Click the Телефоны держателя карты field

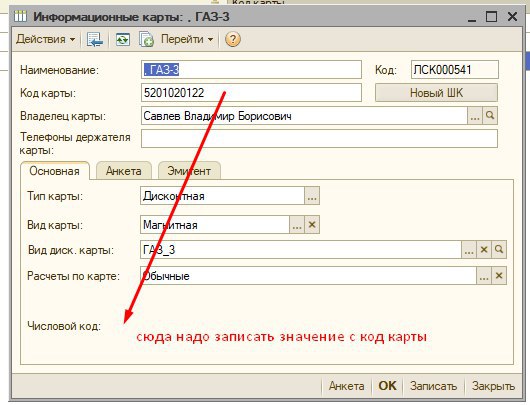tap(319, 139)
